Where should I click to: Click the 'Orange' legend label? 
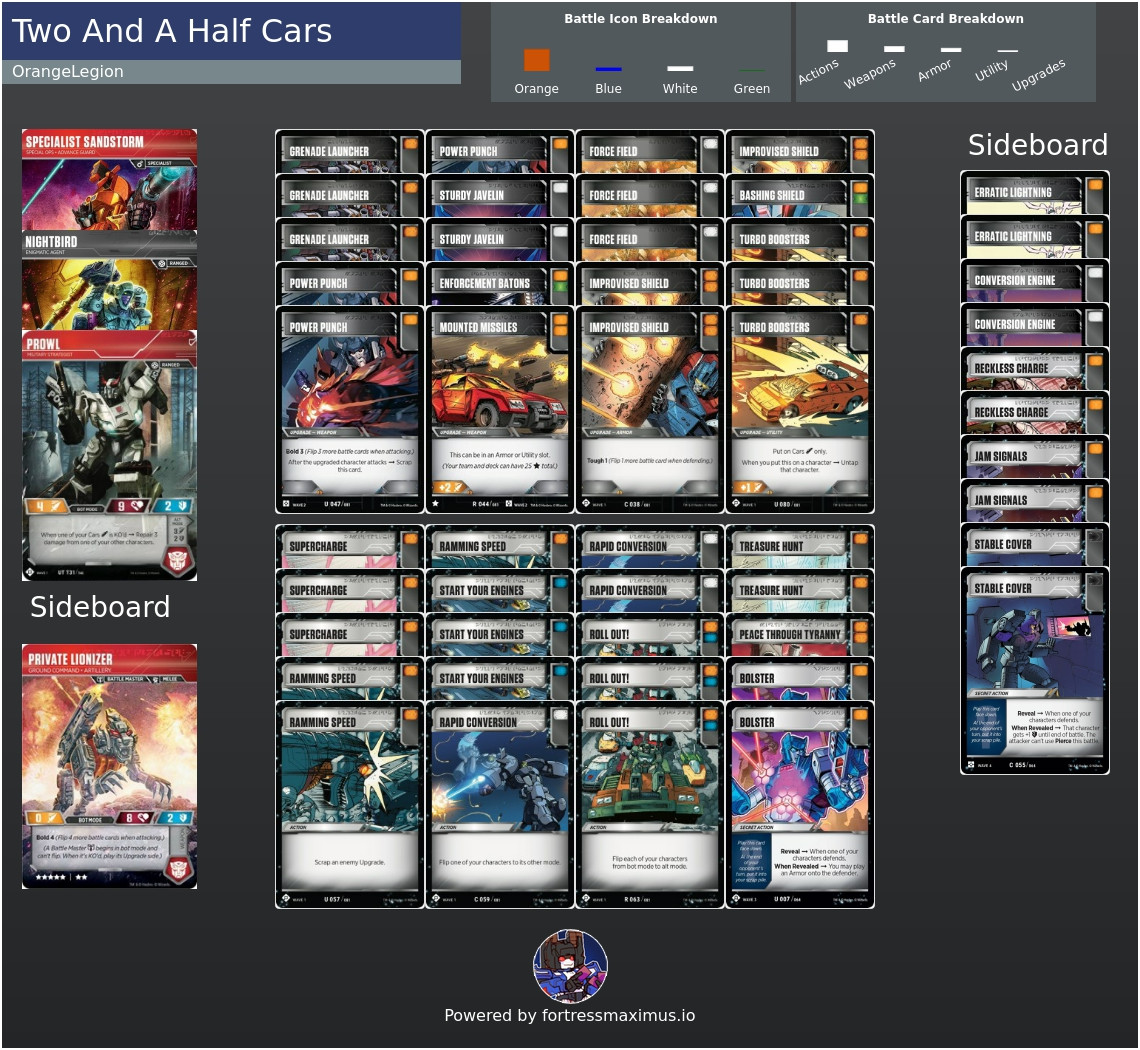[x=537, y=89]
